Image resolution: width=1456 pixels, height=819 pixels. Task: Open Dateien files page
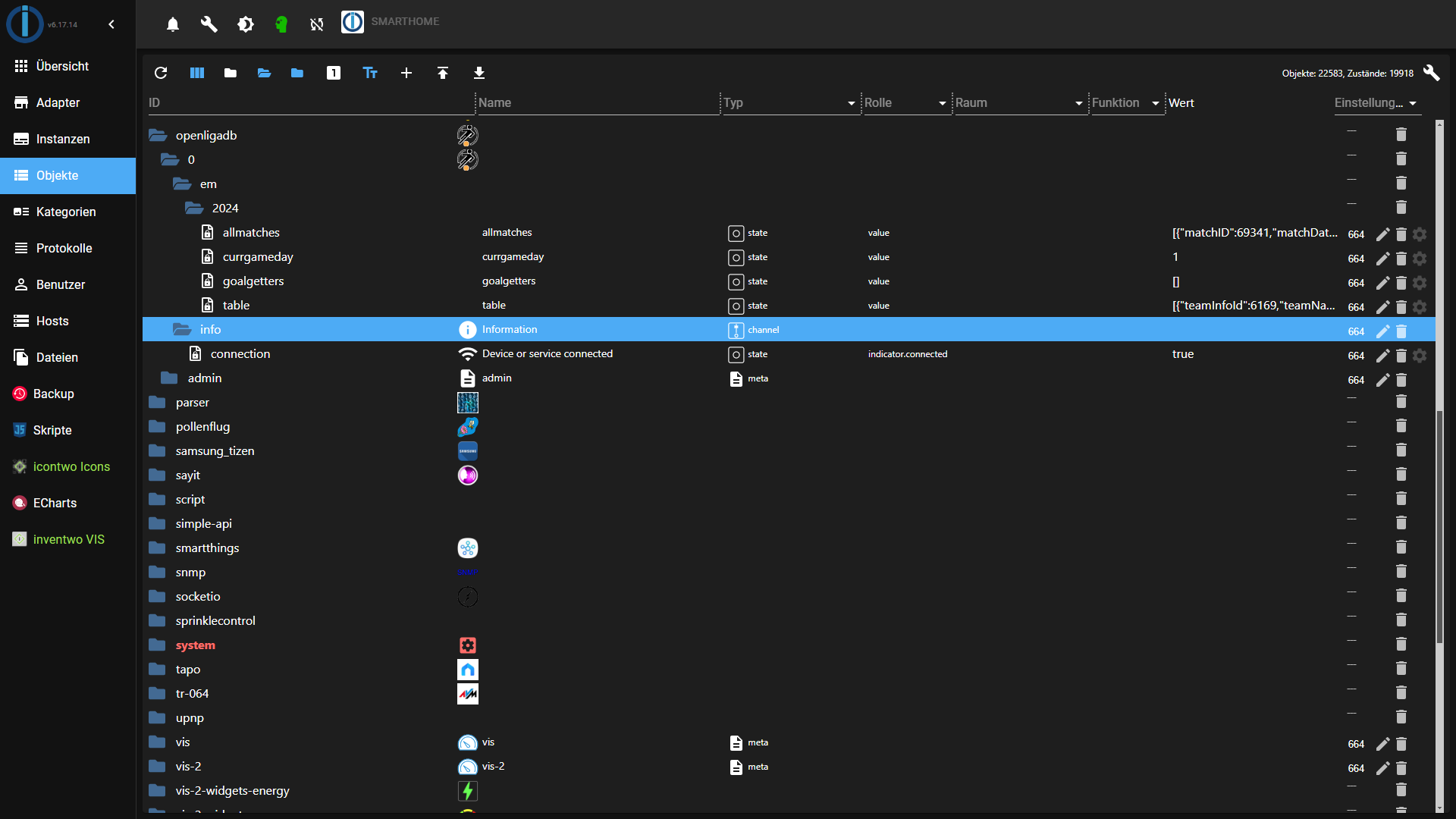coord(67,357)
